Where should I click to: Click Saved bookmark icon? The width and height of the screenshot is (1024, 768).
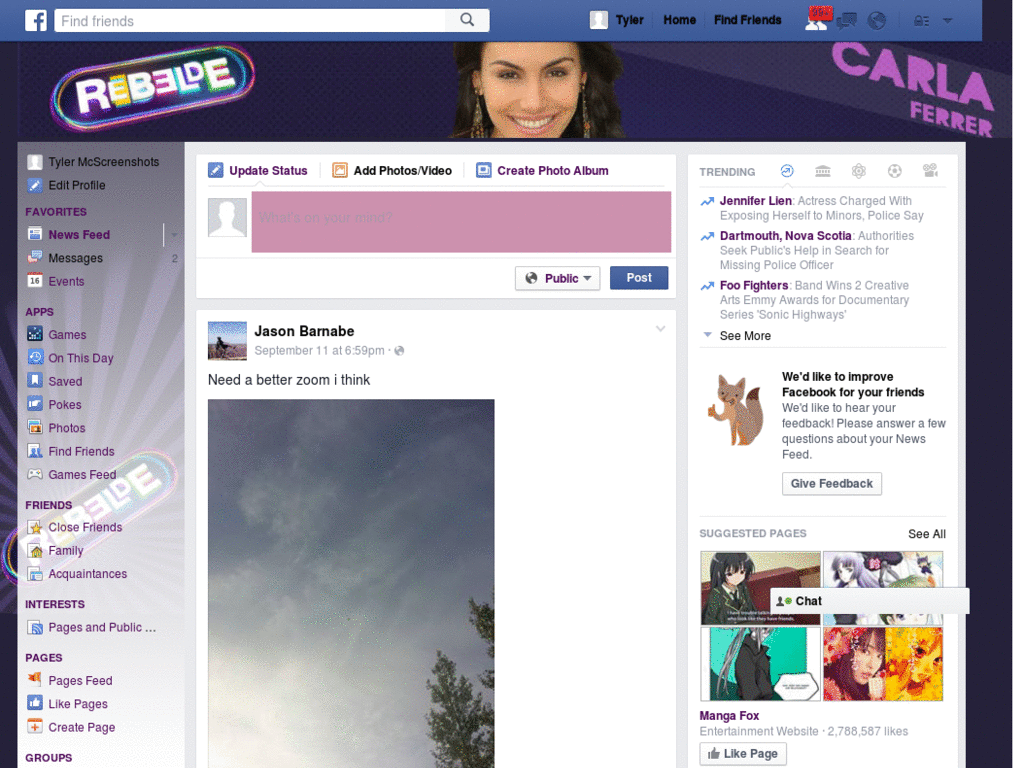35,381
